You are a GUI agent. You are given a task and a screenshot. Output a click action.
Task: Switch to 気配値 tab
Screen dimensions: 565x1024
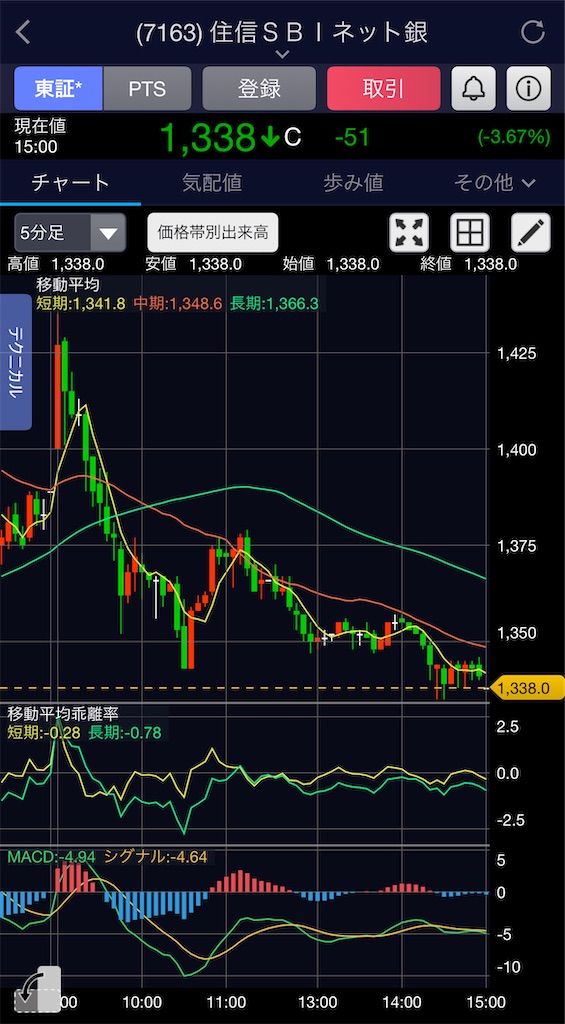[x=212, y=184]
